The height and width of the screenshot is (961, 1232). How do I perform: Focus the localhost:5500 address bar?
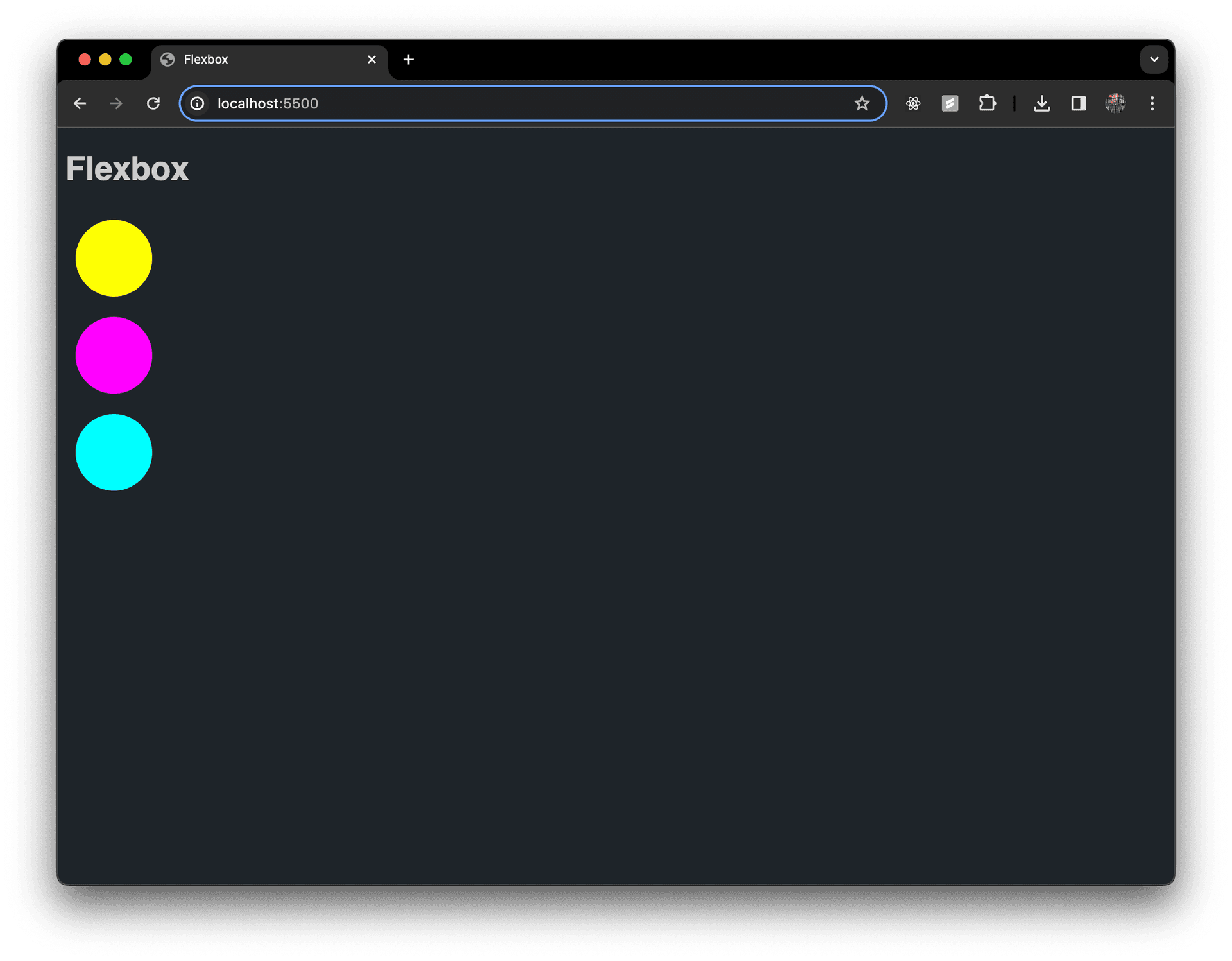coord(533,103)
